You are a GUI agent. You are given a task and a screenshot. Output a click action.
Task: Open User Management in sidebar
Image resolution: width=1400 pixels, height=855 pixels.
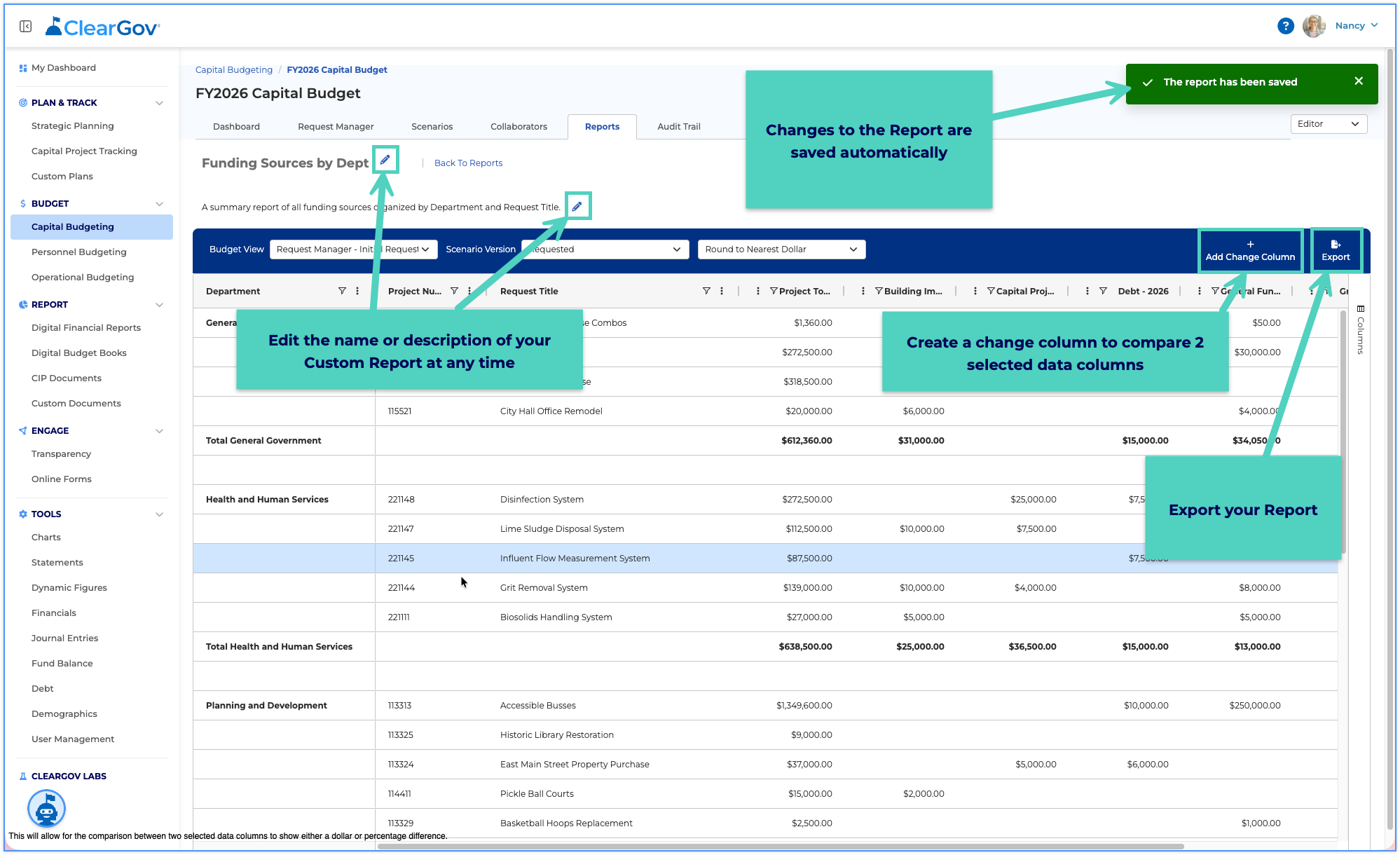click(x=72, y=739)
